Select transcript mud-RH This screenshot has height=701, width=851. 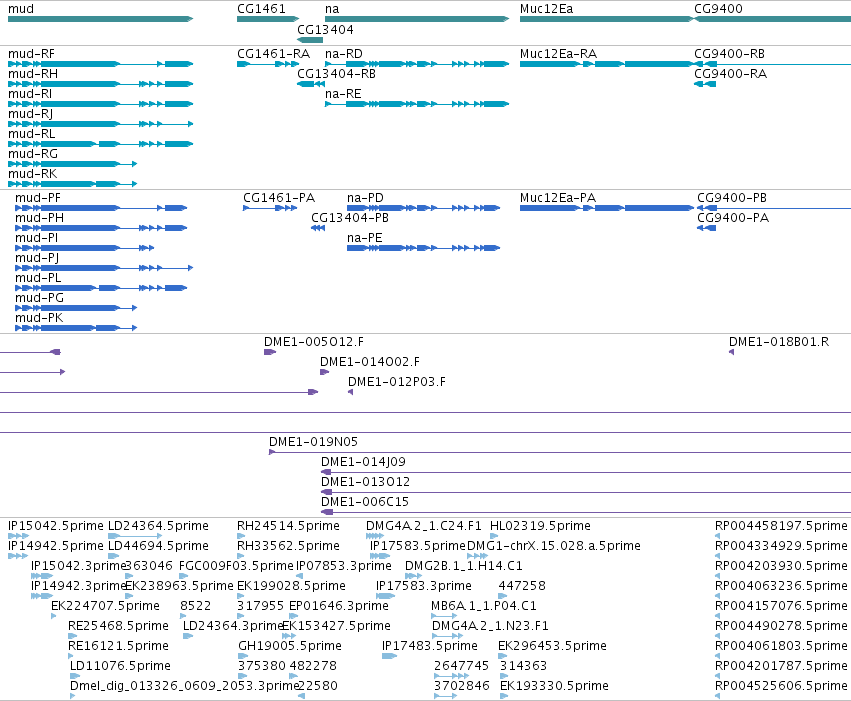pos(100,84)
